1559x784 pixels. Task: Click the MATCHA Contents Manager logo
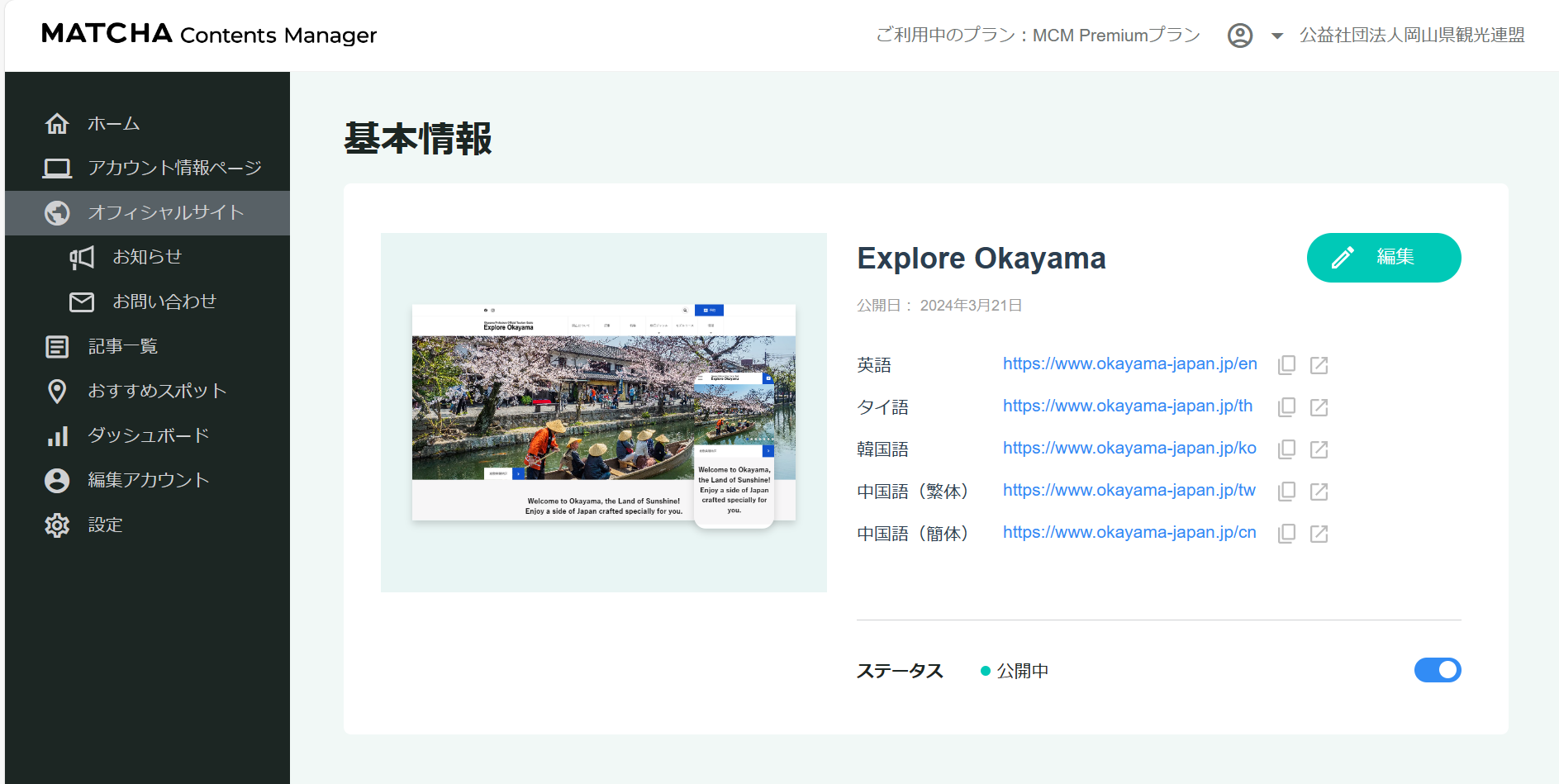(x=209, y=34)
